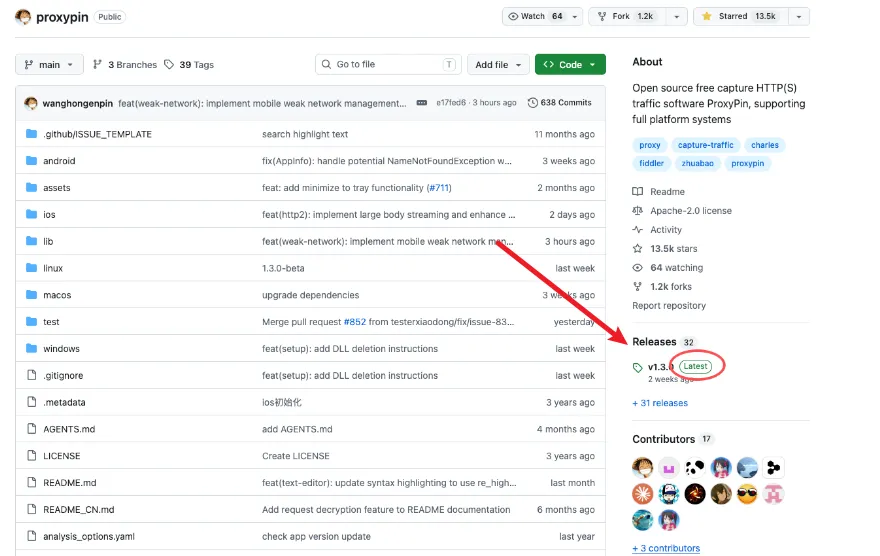The height and width of the screenshot is (556, 880).
Task: Open the + 3 contributors link
Action: (666, 548)
